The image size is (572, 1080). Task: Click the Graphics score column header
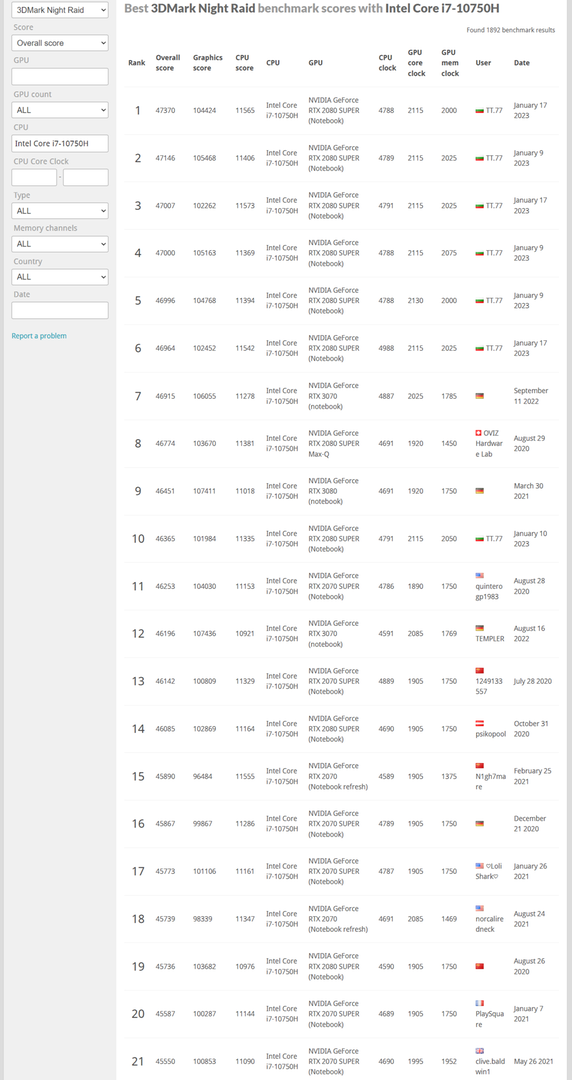(207, 63)
